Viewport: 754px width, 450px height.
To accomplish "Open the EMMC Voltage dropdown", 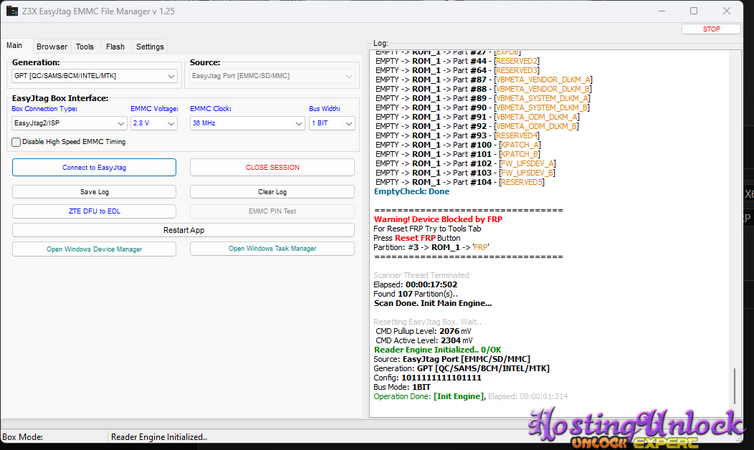I will [x=155, y=123].
